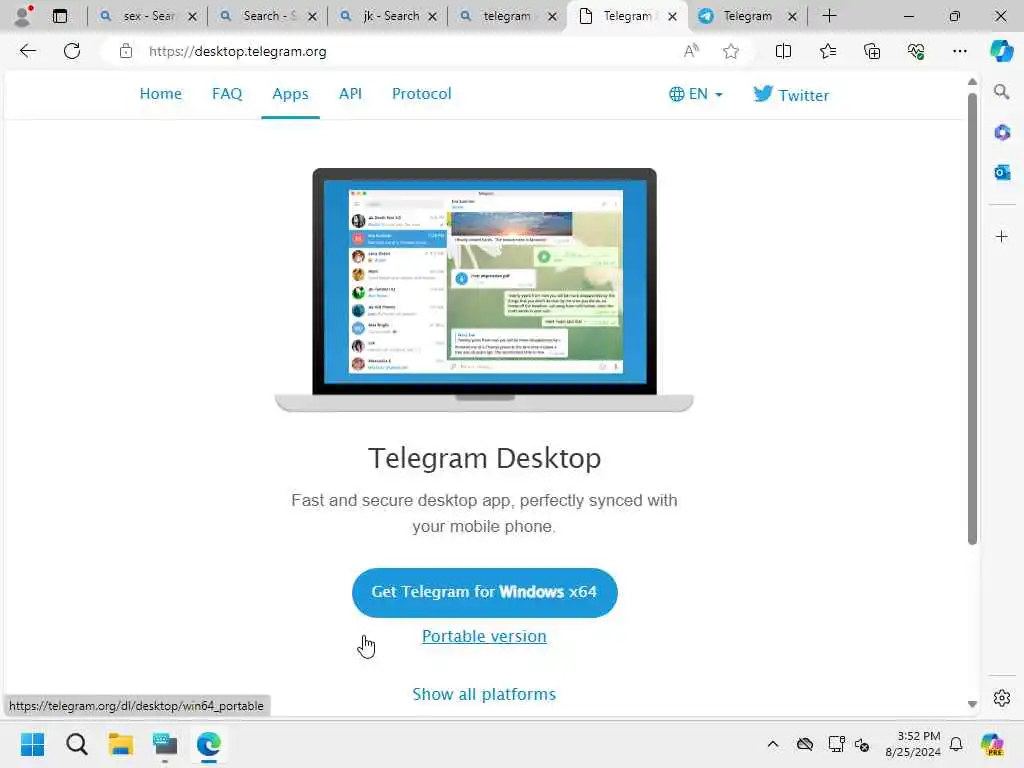Image resolution: width=1024 pixels, height=768 pixels.
Task: Launch Copilot from the toolbar
Action: click(1001, 51)
